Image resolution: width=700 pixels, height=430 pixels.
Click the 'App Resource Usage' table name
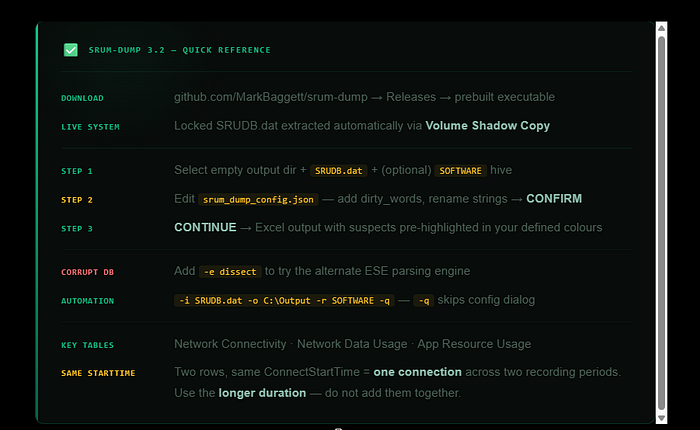(474, 344)
